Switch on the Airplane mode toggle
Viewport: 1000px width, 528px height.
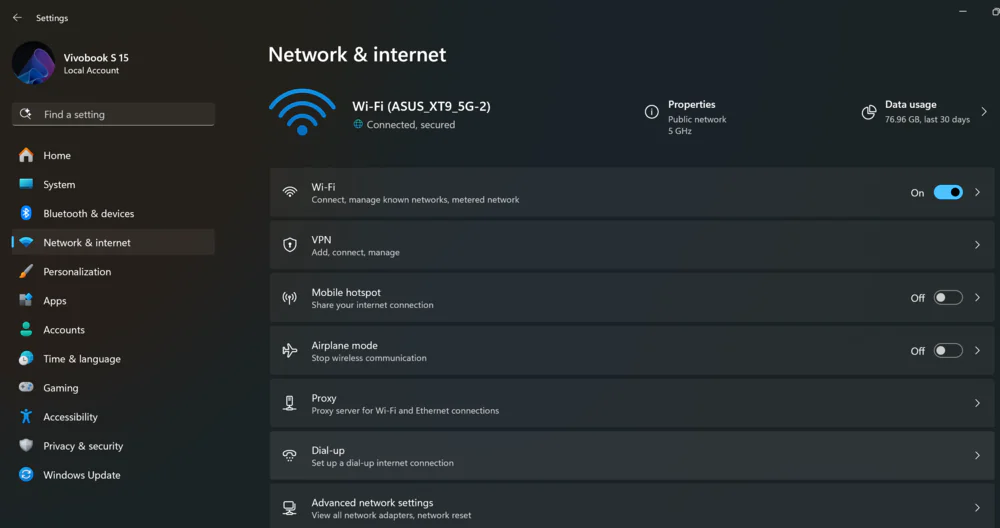pyautogui.click(x=948, y=351)
